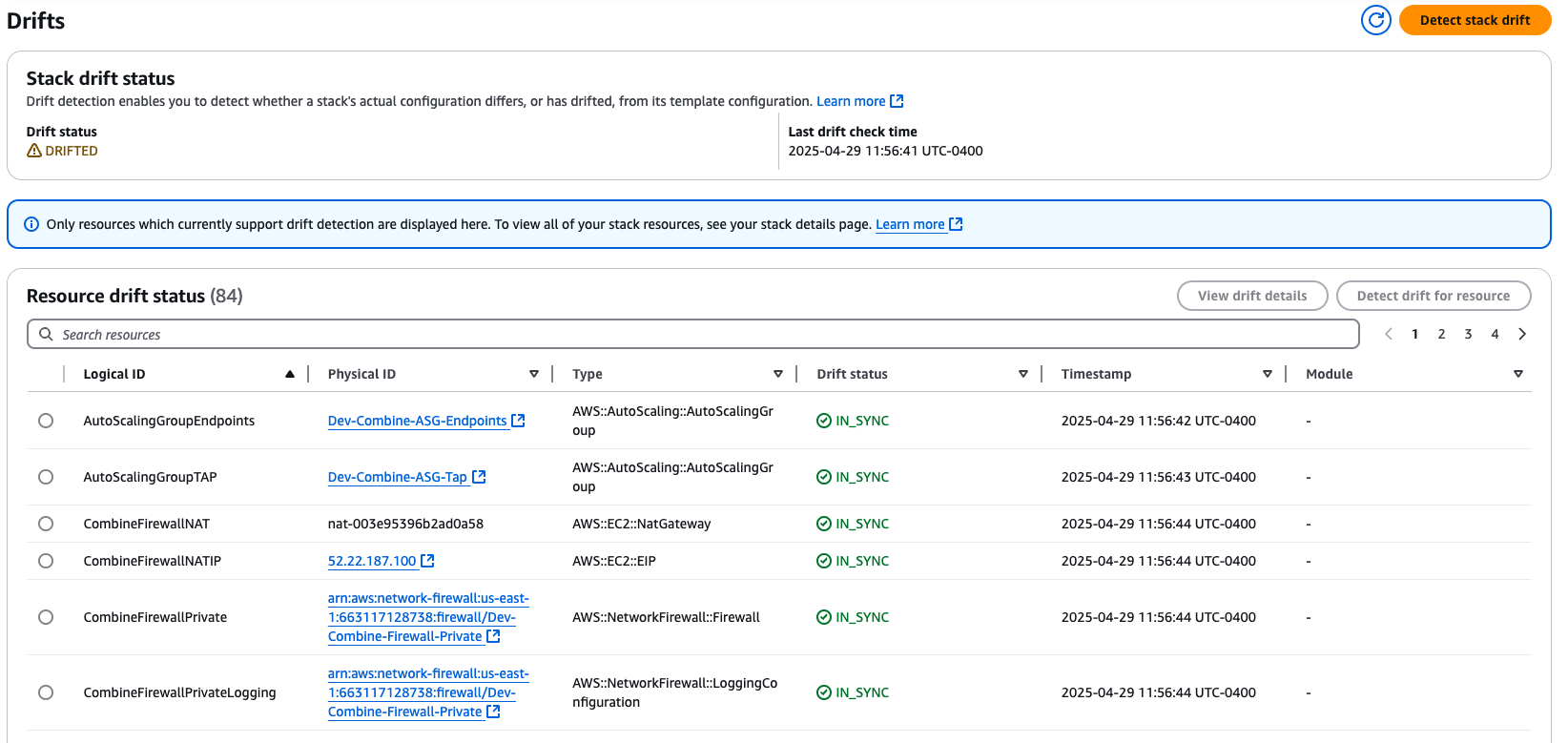This screenshot has width=1568, height=743.
Task: Select the CombineFirewallNATIP radio button
Action: [46, 561]
